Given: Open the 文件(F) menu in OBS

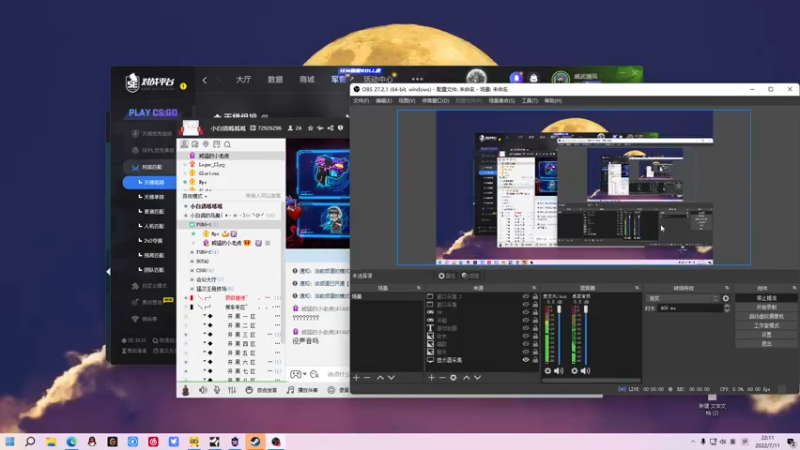Looking at the screenshot, I should (x=360, y=101).
